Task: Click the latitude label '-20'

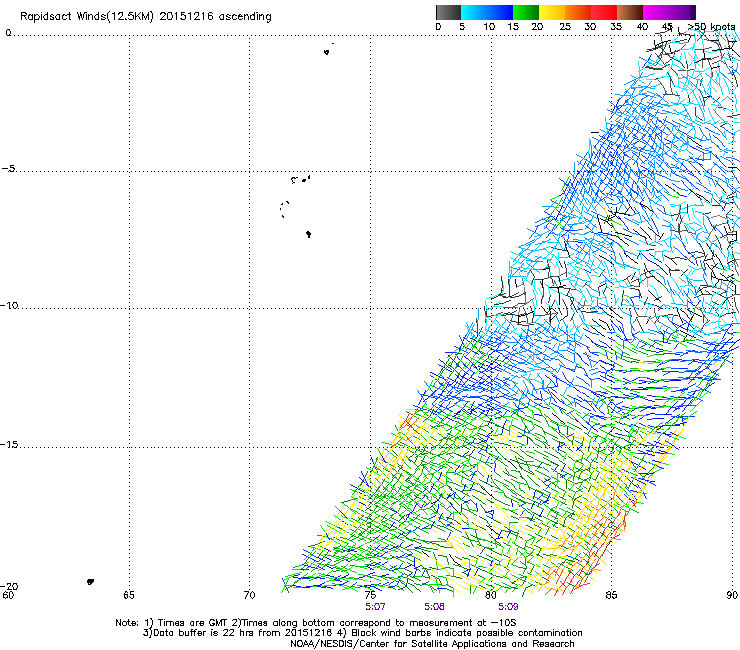Action: coord(9,586)
